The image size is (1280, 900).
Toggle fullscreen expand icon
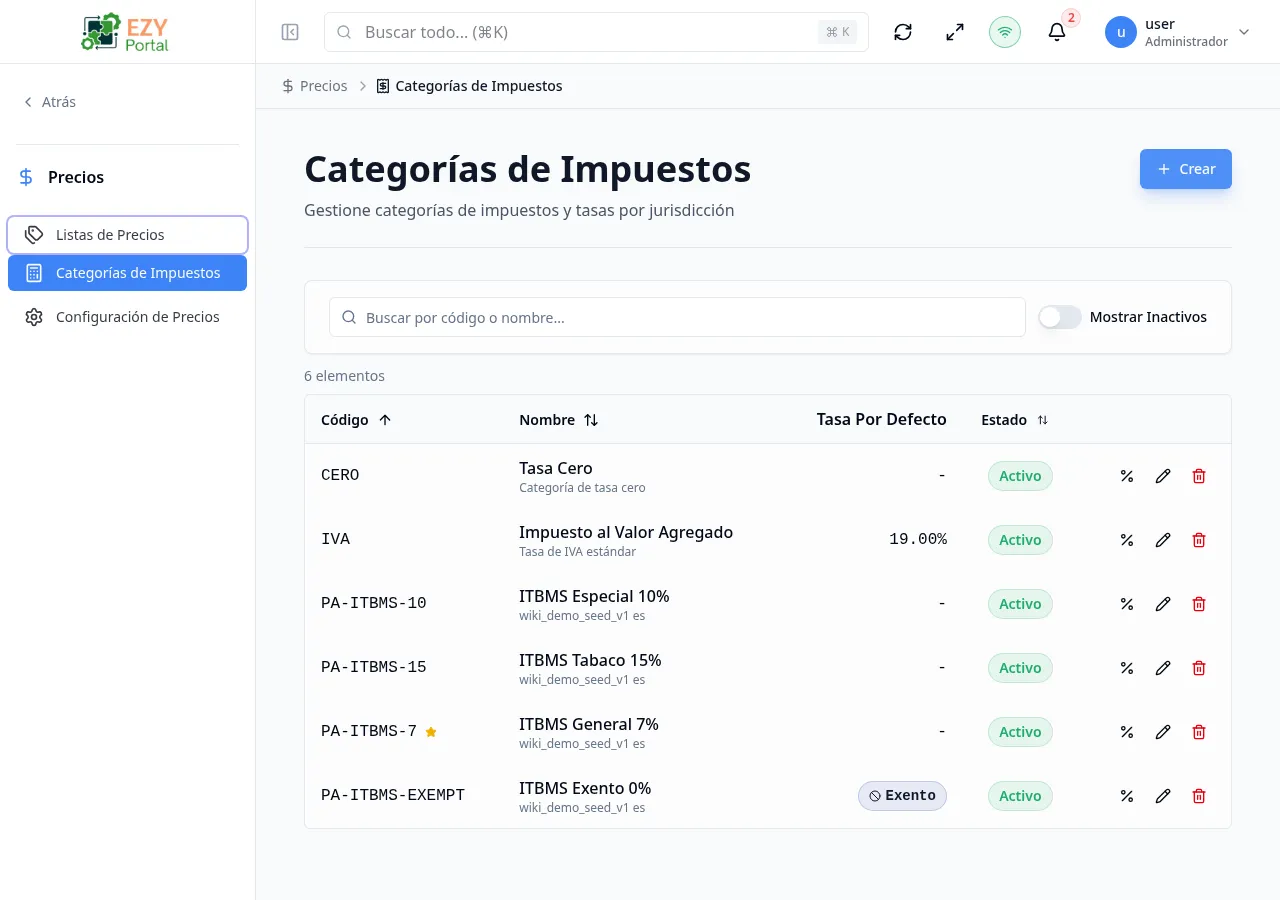click(x=955, y=32)
